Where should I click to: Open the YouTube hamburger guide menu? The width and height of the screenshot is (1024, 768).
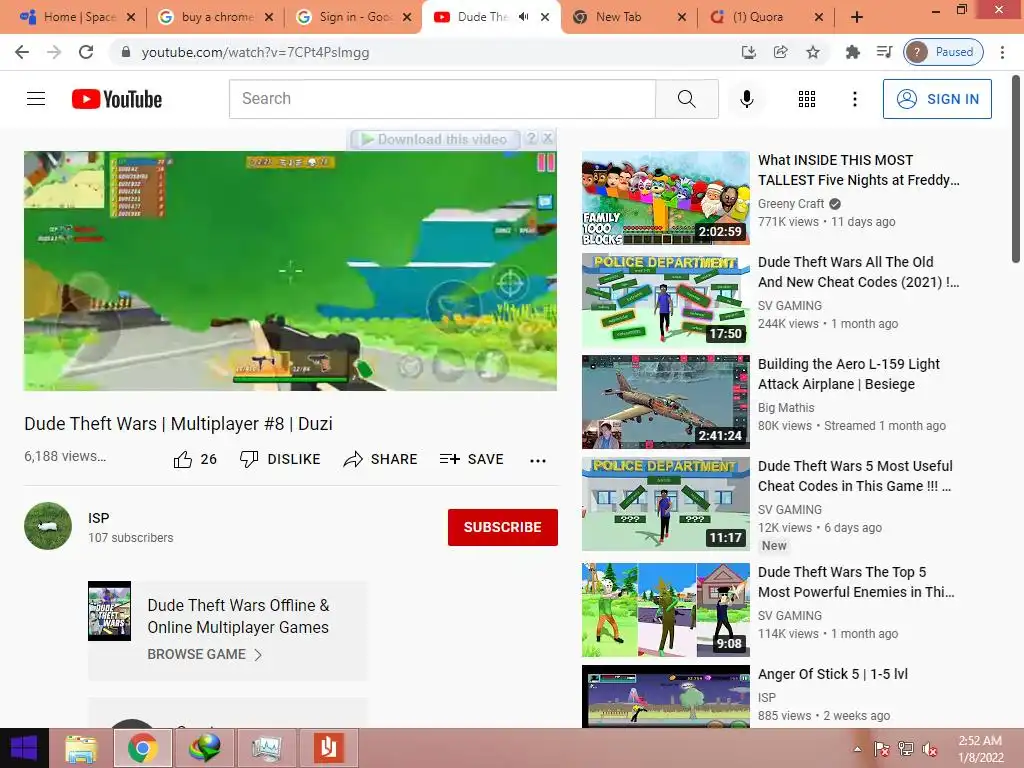(36, 99)
